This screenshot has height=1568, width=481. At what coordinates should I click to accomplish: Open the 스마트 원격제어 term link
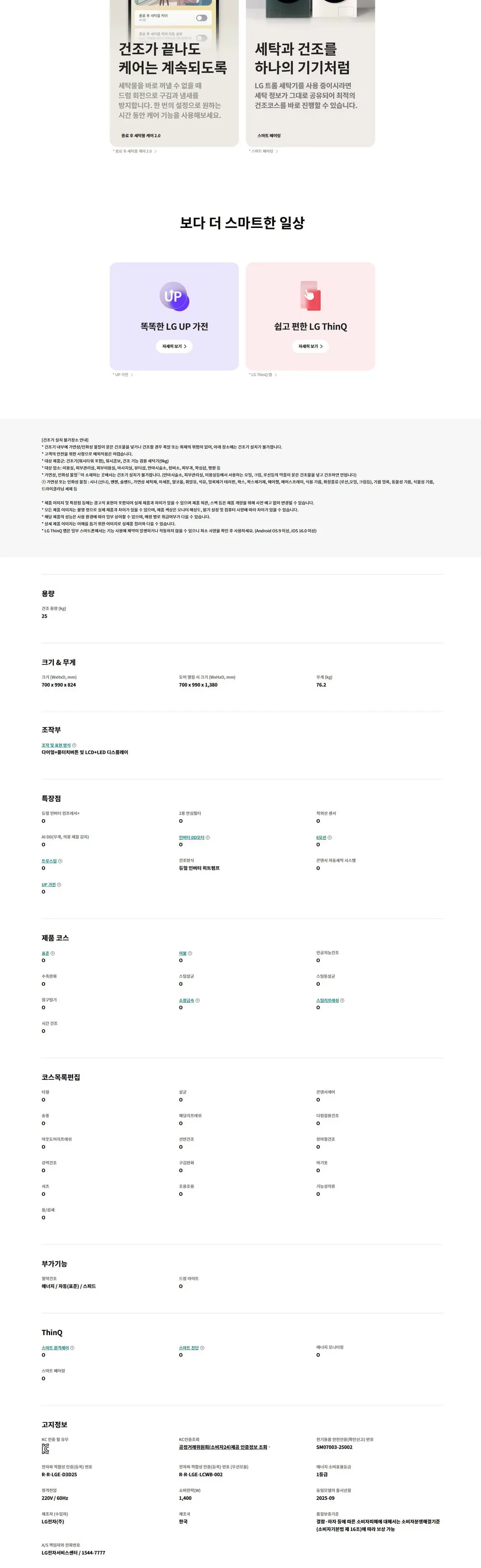click(55, 1348)
